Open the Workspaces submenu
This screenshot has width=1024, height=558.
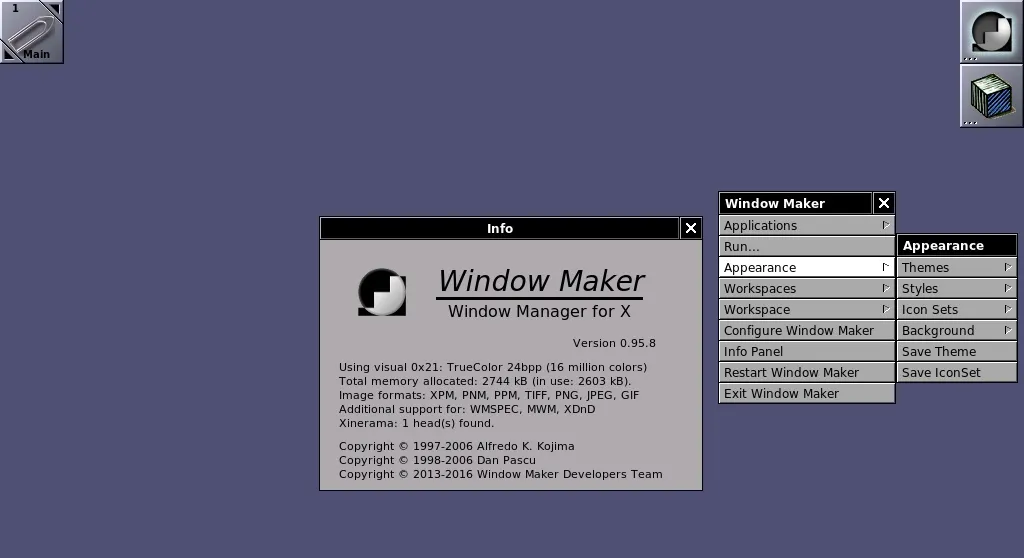tap(806, 288)
